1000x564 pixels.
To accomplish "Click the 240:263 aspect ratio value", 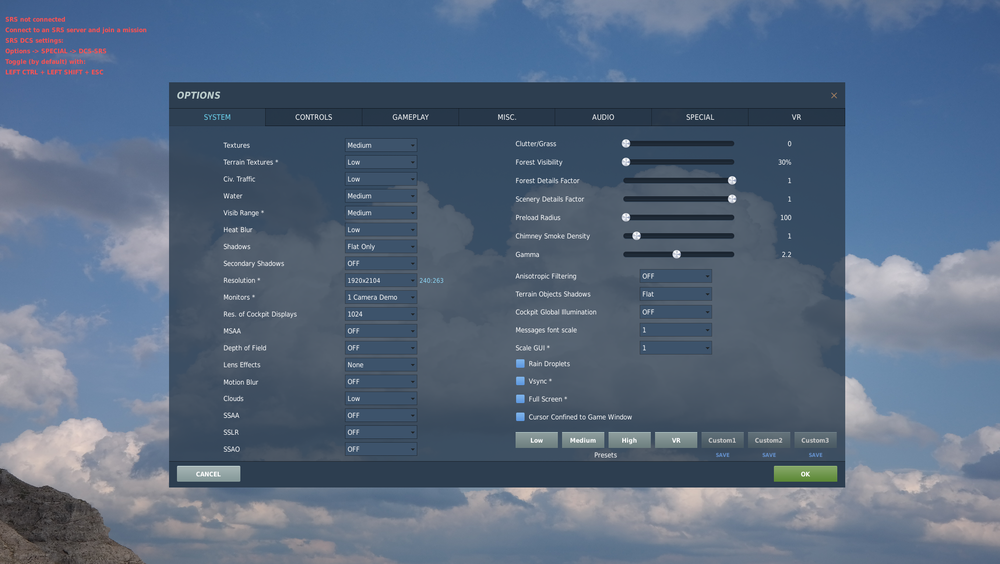I will [431, 281].
